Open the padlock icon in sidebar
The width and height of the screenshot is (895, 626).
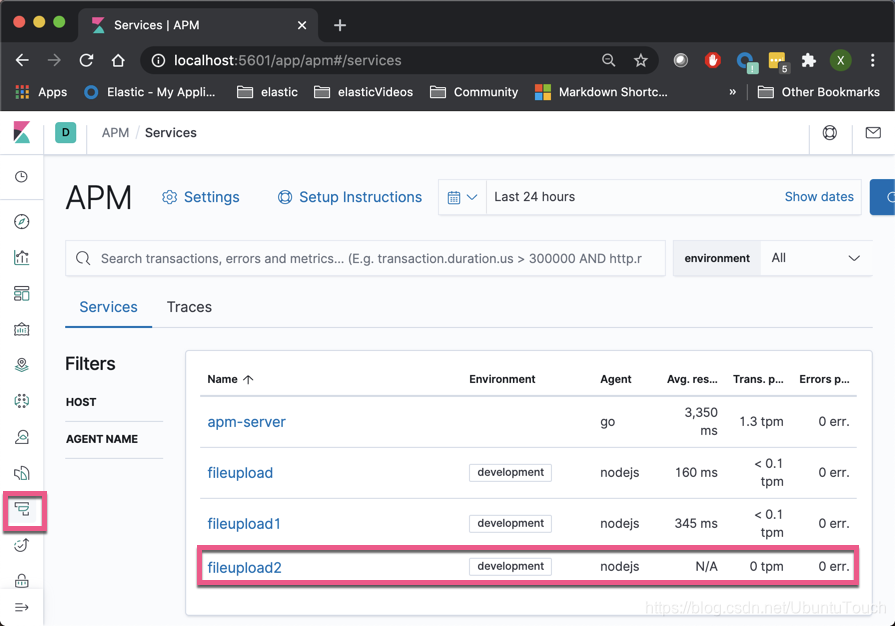click(x=22, y=580)
